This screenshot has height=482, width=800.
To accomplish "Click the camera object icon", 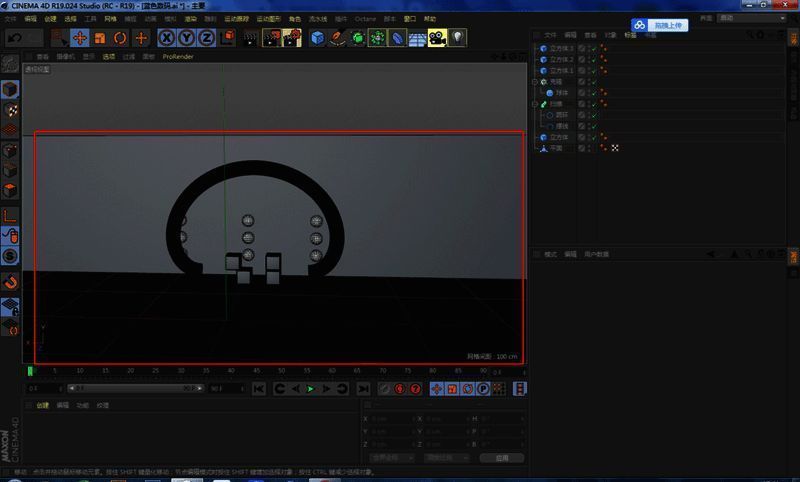I will coord(437,38).
